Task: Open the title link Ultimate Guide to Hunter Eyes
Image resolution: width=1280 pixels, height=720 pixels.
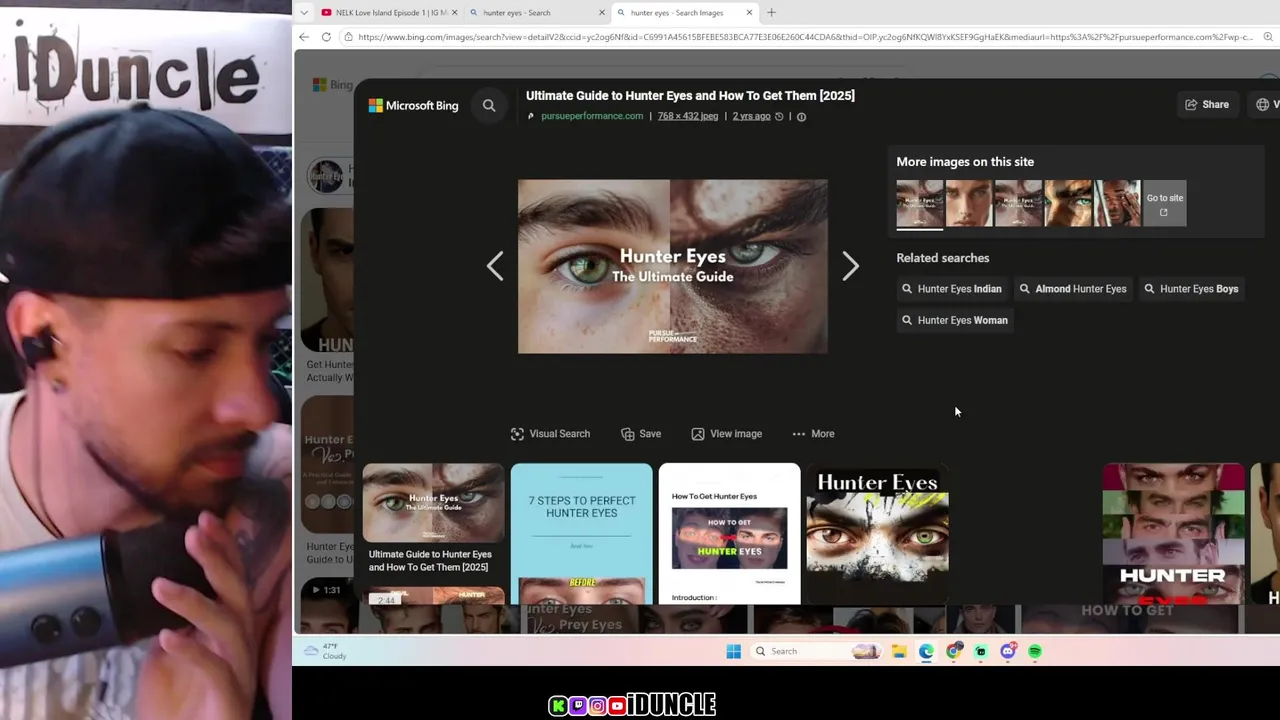Action: pyautogui.click(x=690, y=96)
